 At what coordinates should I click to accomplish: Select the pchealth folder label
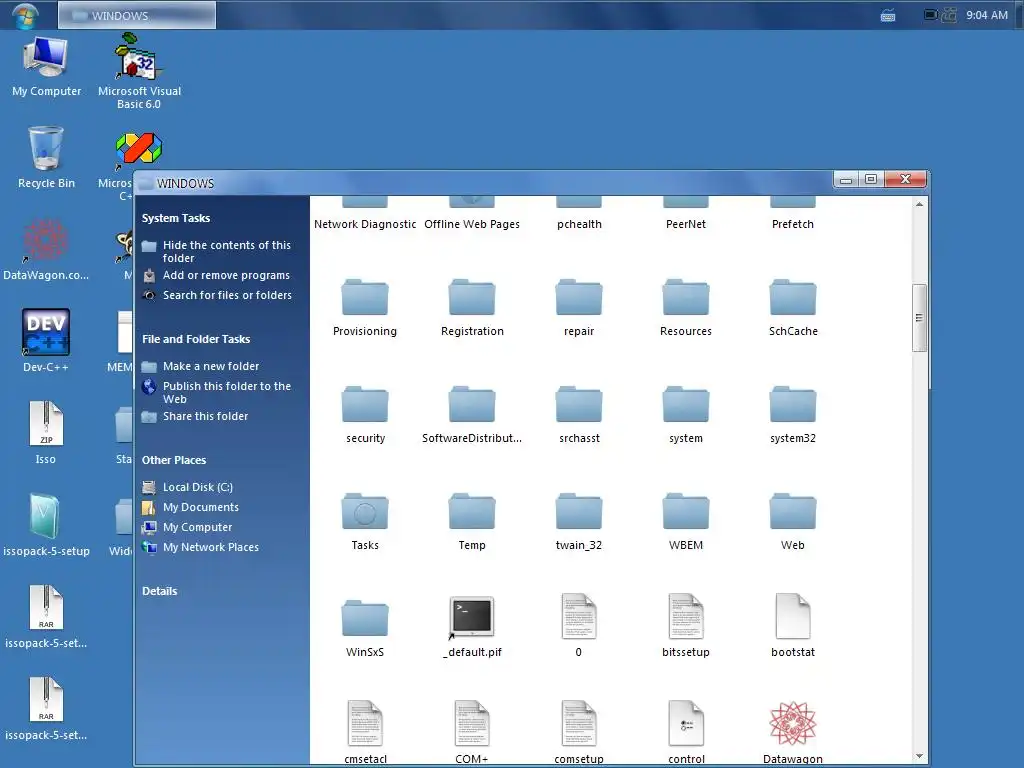coord(579,224)
